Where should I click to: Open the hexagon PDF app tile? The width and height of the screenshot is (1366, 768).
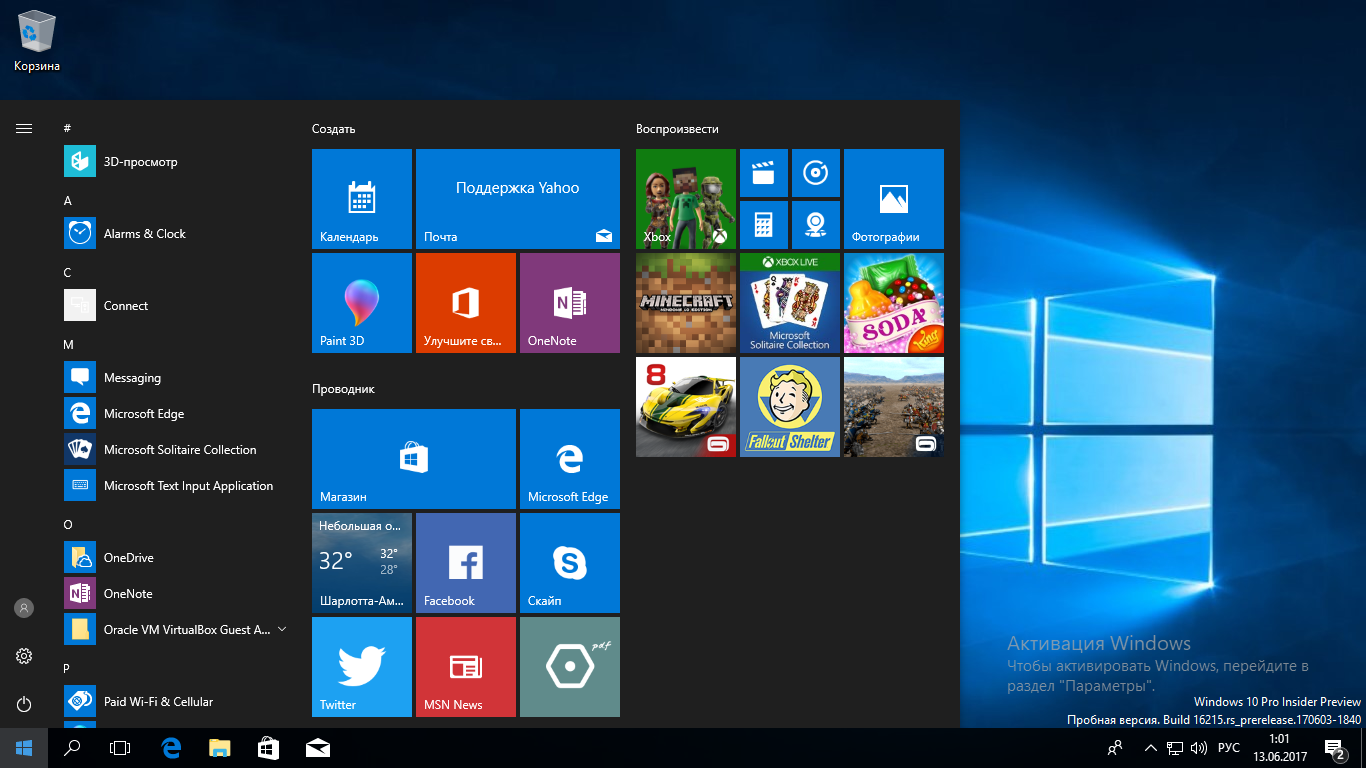[x=570, y=667]
